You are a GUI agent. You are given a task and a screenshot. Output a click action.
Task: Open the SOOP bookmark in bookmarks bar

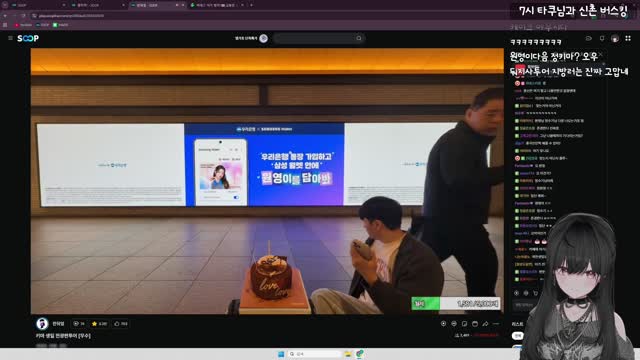42,25
